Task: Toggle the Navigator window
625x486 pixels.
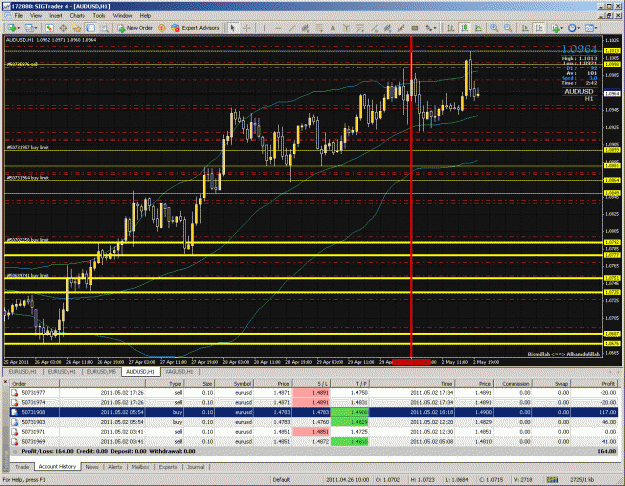Action: [x=76, y=28]
